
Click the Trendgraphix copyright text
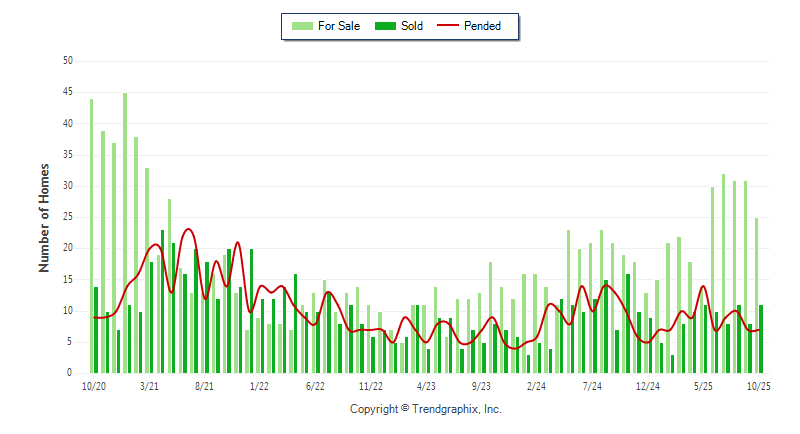[x=425, y=409]
